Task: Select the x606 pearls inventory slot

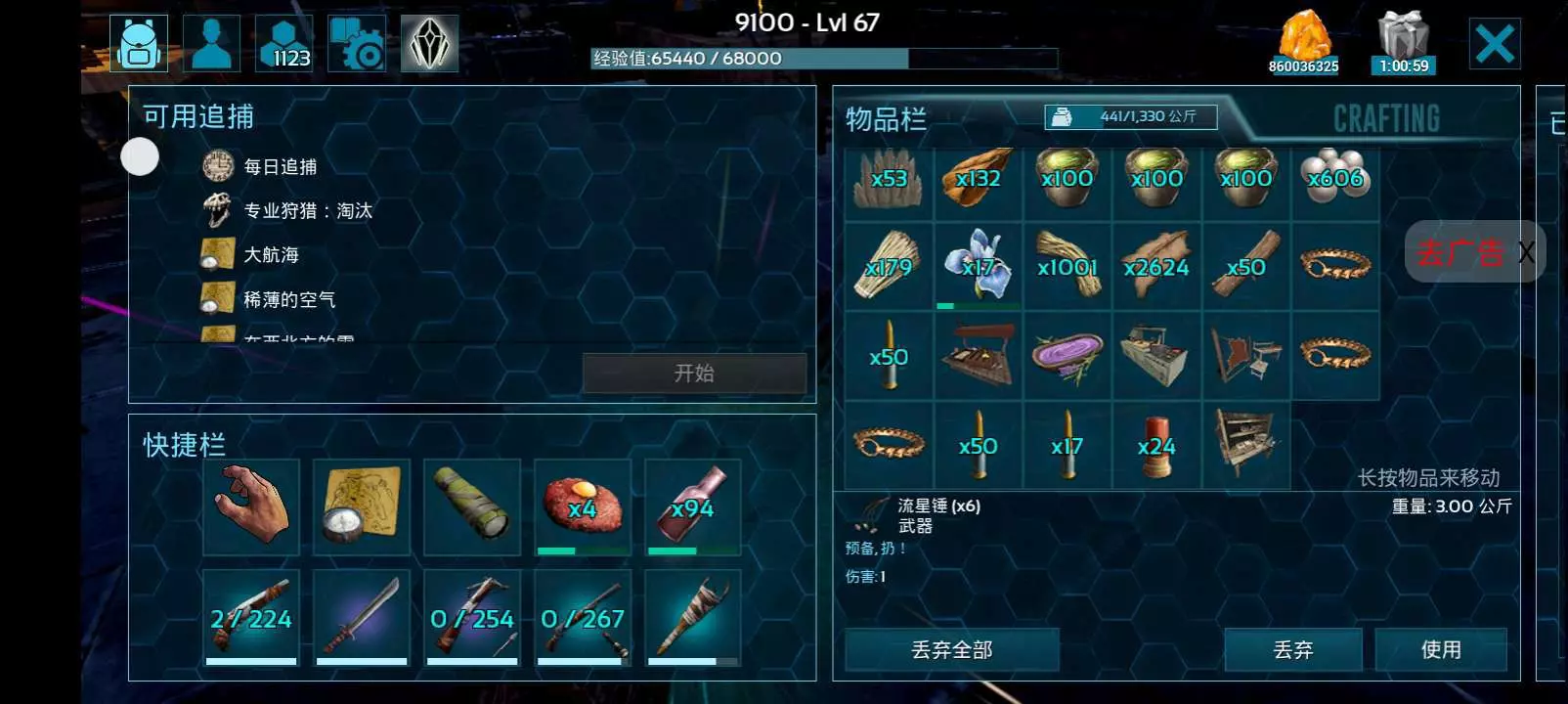Action: pos(1335,179)
